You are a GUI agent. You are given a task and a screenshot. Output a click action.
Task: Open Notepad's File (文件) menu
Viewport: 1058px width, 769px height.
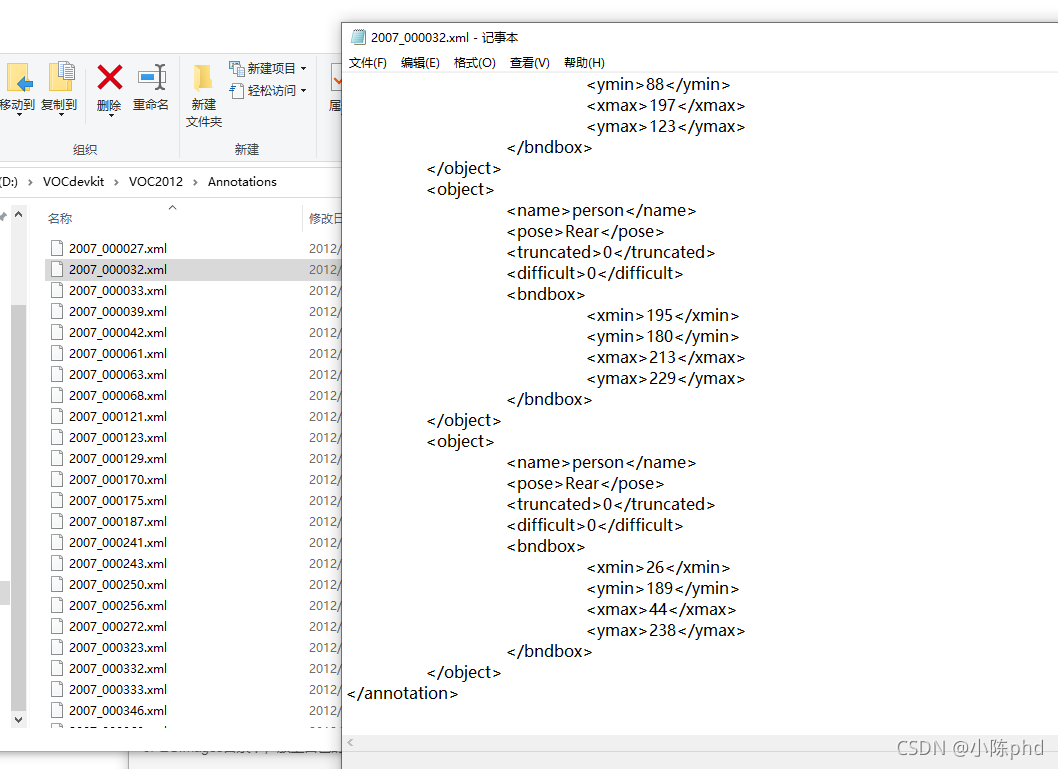click(368, 63)
